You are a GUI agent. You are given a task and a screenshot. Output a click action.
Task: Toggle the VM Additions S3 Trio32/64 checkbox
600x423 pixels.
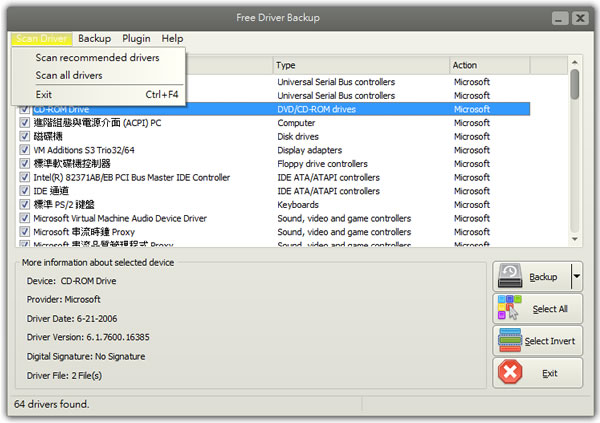tap(25, 150)
